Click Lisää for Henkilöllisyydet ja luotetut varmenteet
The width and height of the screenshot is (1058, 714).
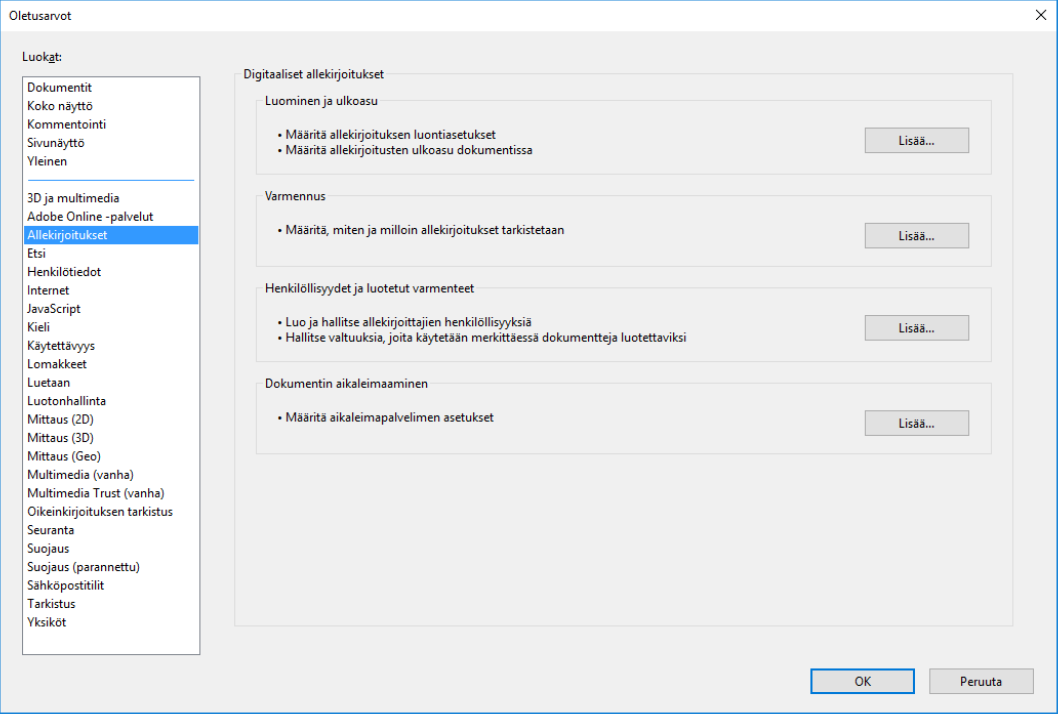tap(916, 328)
